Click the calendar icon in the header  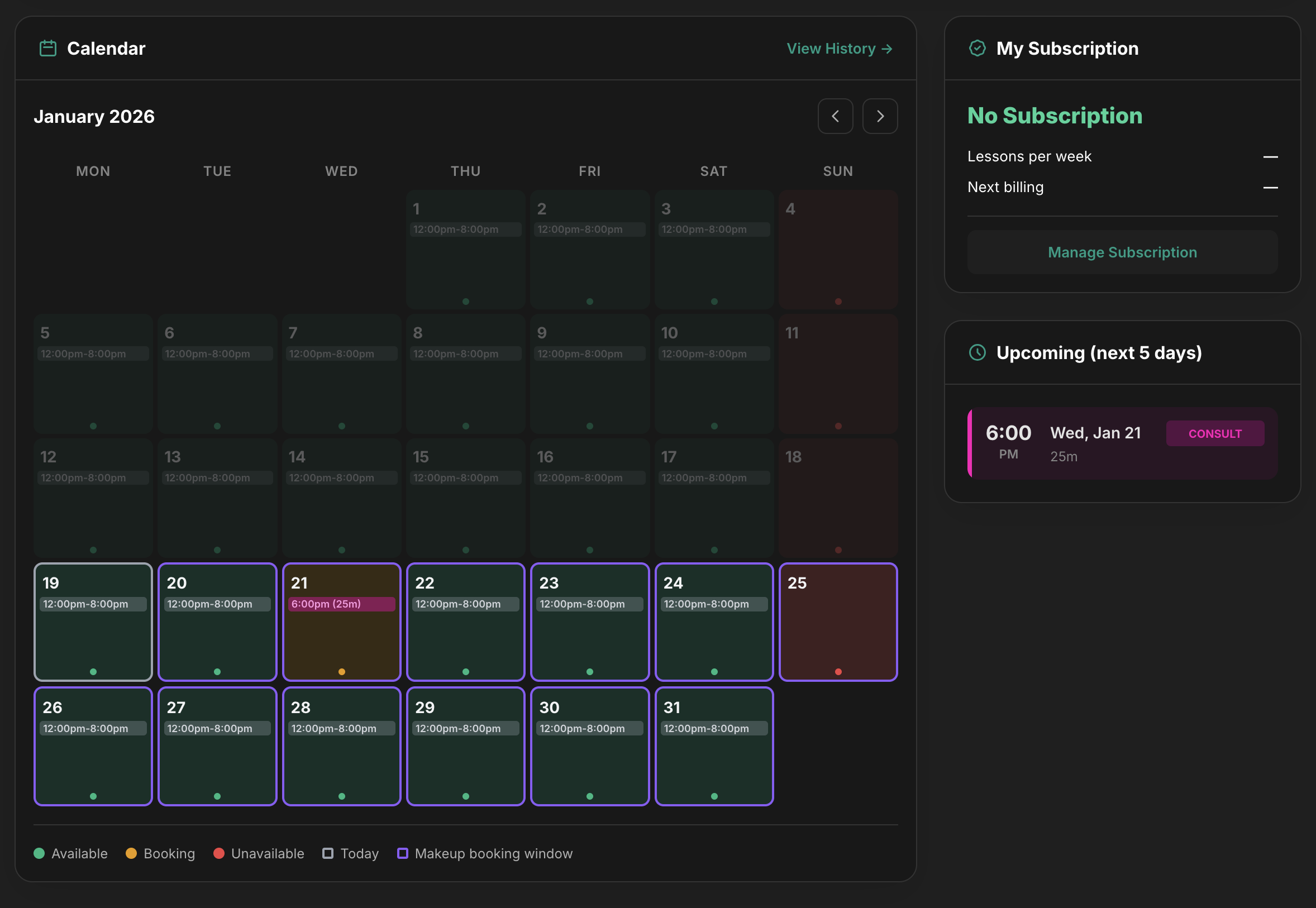(49, 49)
